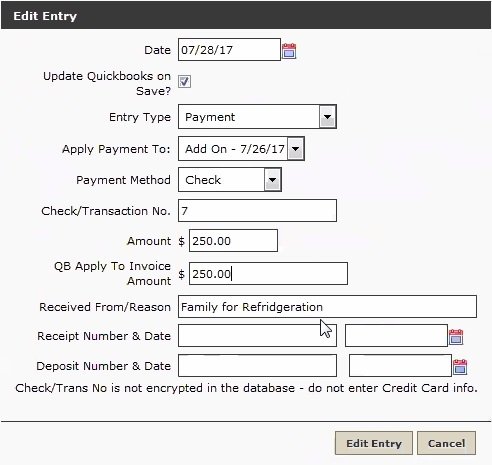Click the Edit Entry button
The height and width of the screenshot is (465, 492).
click(x=374, y=443)
